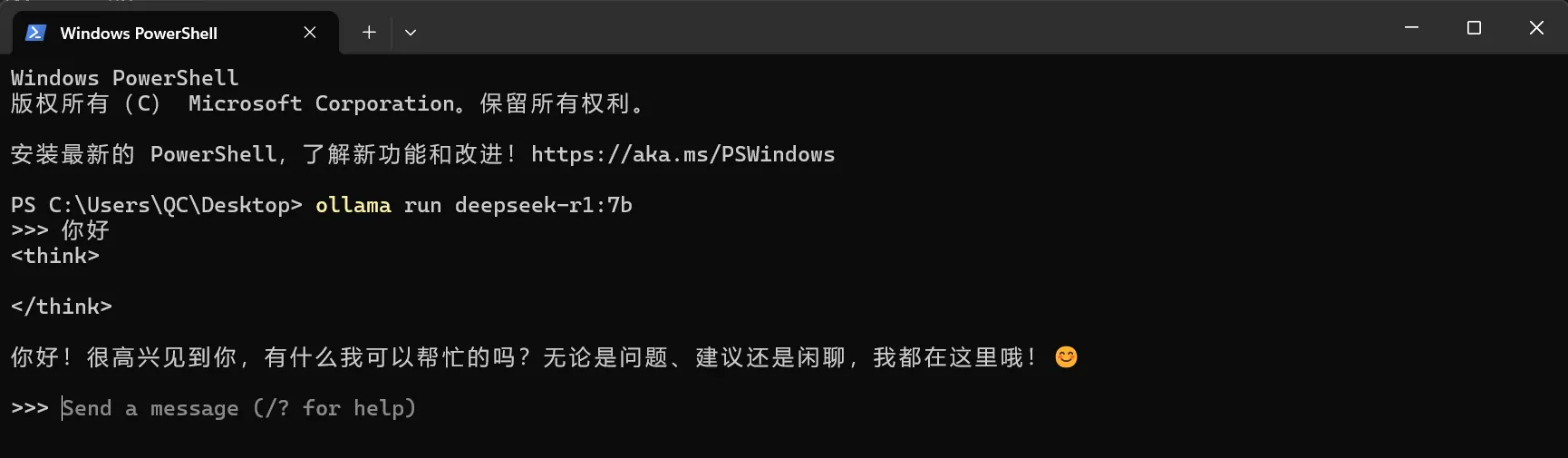Click the deepseek-r1:7b model name text

pos(543,205)
